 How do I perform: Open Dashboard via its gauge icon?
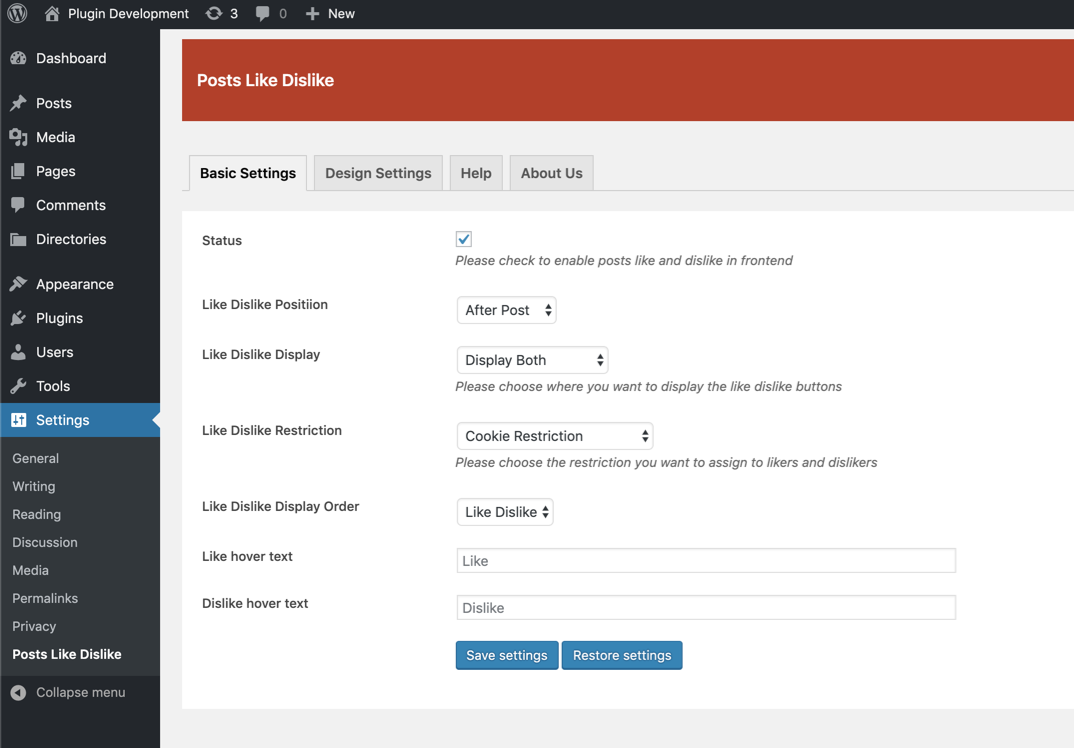pos(18,58)
